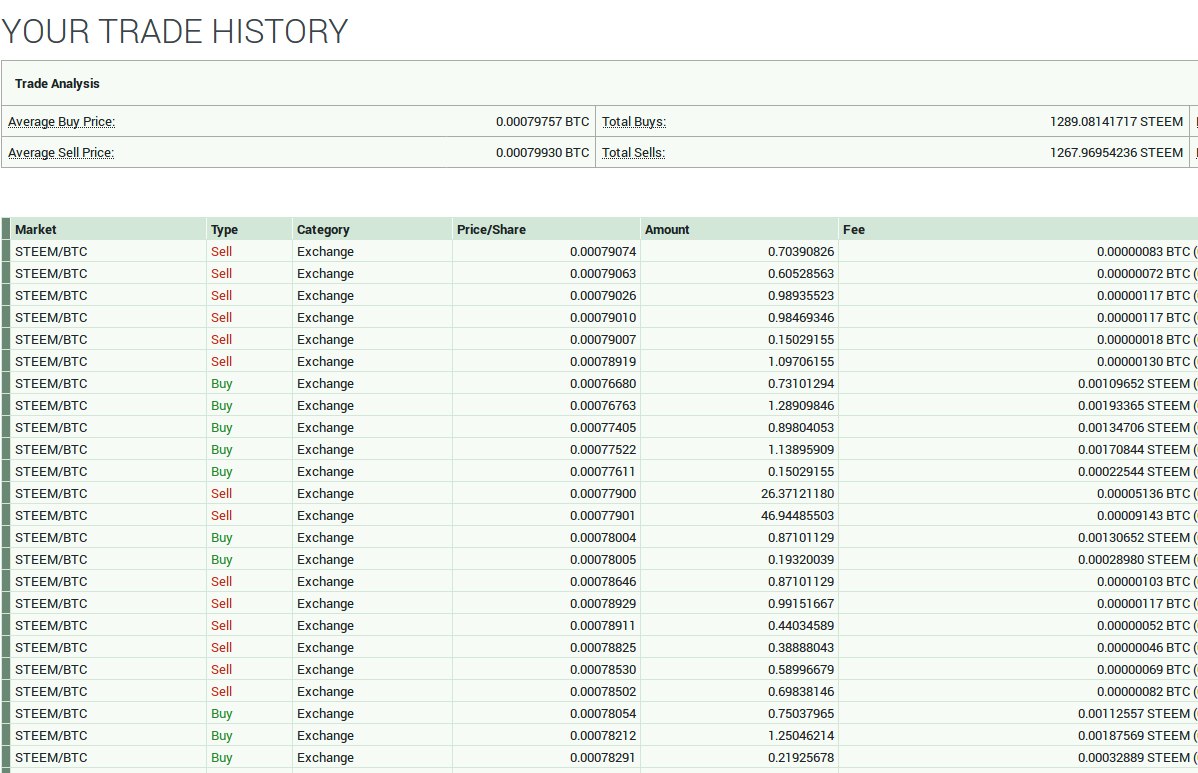This screenshot has width=1198, height=773.
Task: Select fee 0.00005136 BTC
Action: [x=1144, y=493]
